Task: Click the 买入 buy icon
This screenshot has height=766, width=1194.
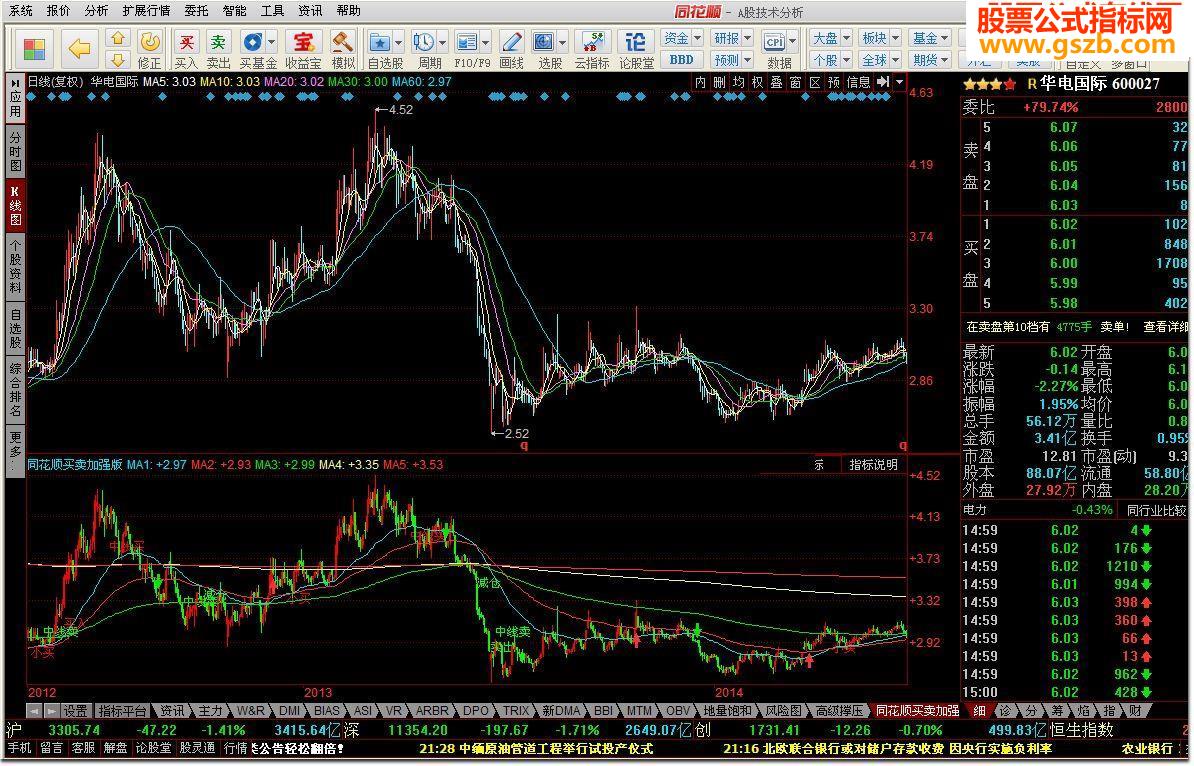Action: coord(186,49)
